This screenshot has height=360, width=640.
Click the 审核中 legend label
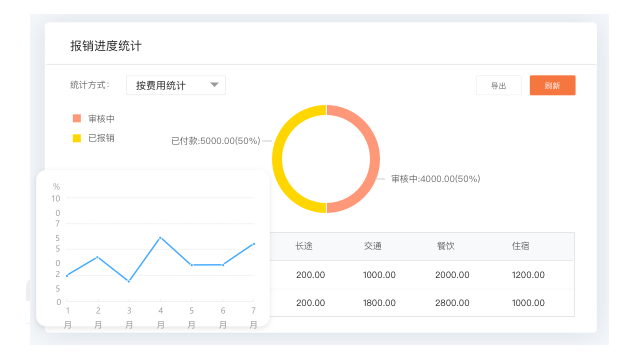101,119
